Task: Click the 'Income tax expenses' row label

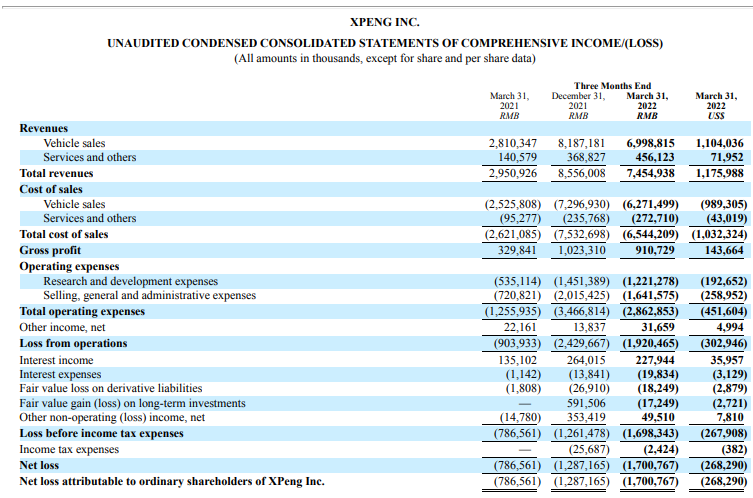Action: tap(69, 449)
